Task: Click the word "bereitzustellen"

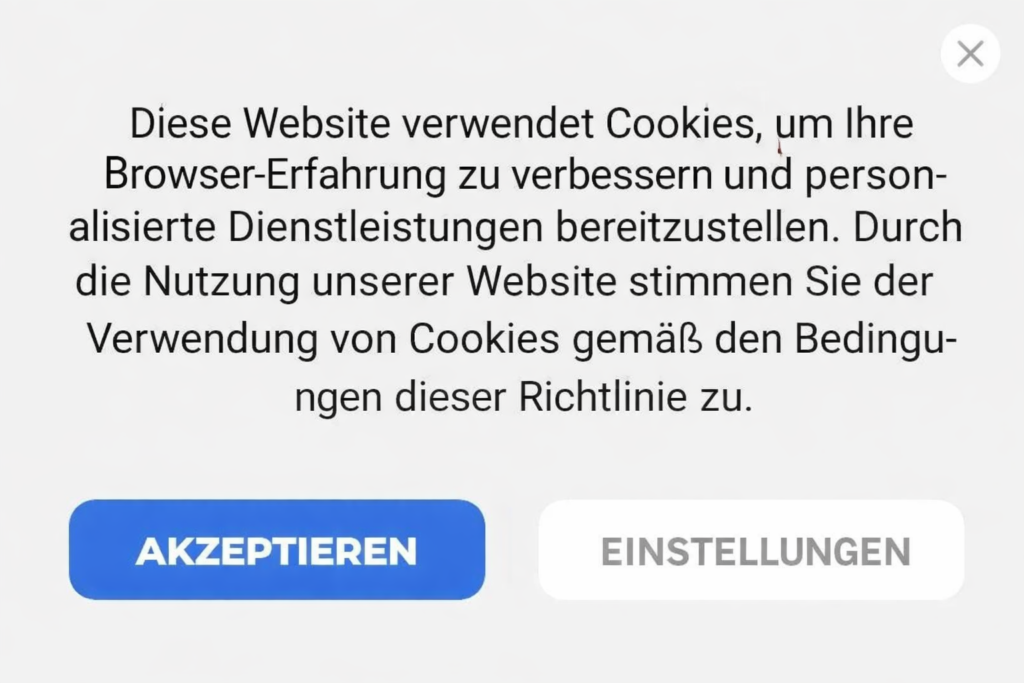Action: [x=698, y=228]
